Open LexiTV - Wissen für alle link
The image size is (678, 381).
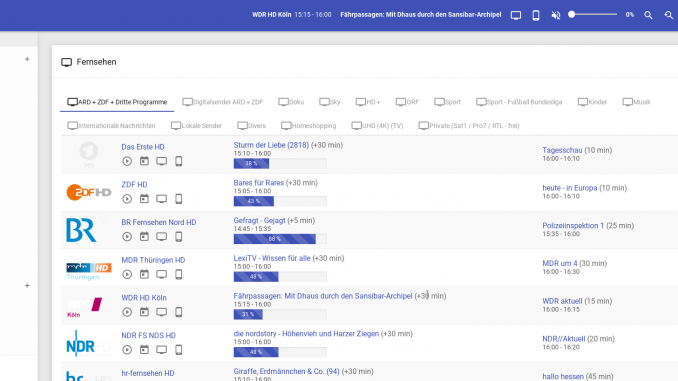tap(272, 258)
